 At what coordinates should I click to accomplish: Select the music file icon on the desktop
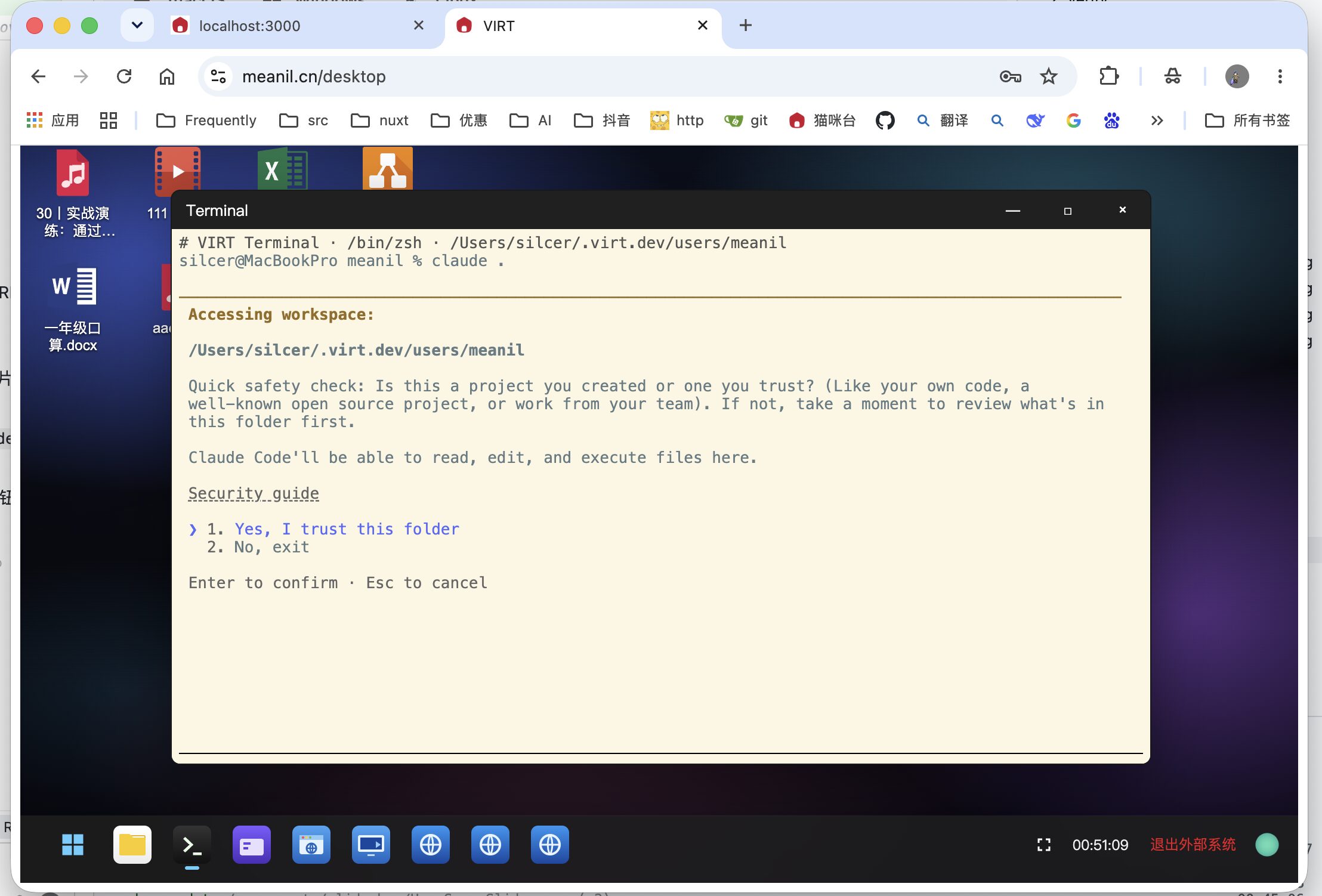[73, 173]
